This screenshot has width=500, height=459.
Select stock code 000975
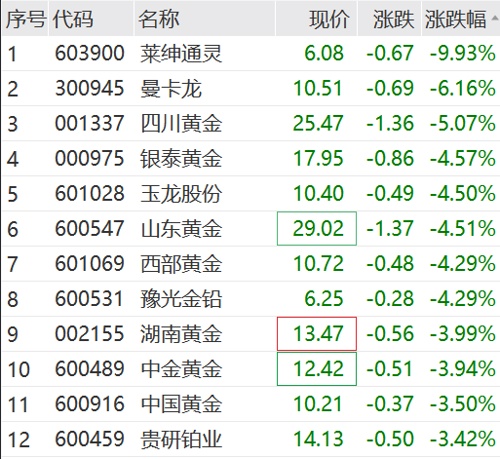(x=90, y=158)
